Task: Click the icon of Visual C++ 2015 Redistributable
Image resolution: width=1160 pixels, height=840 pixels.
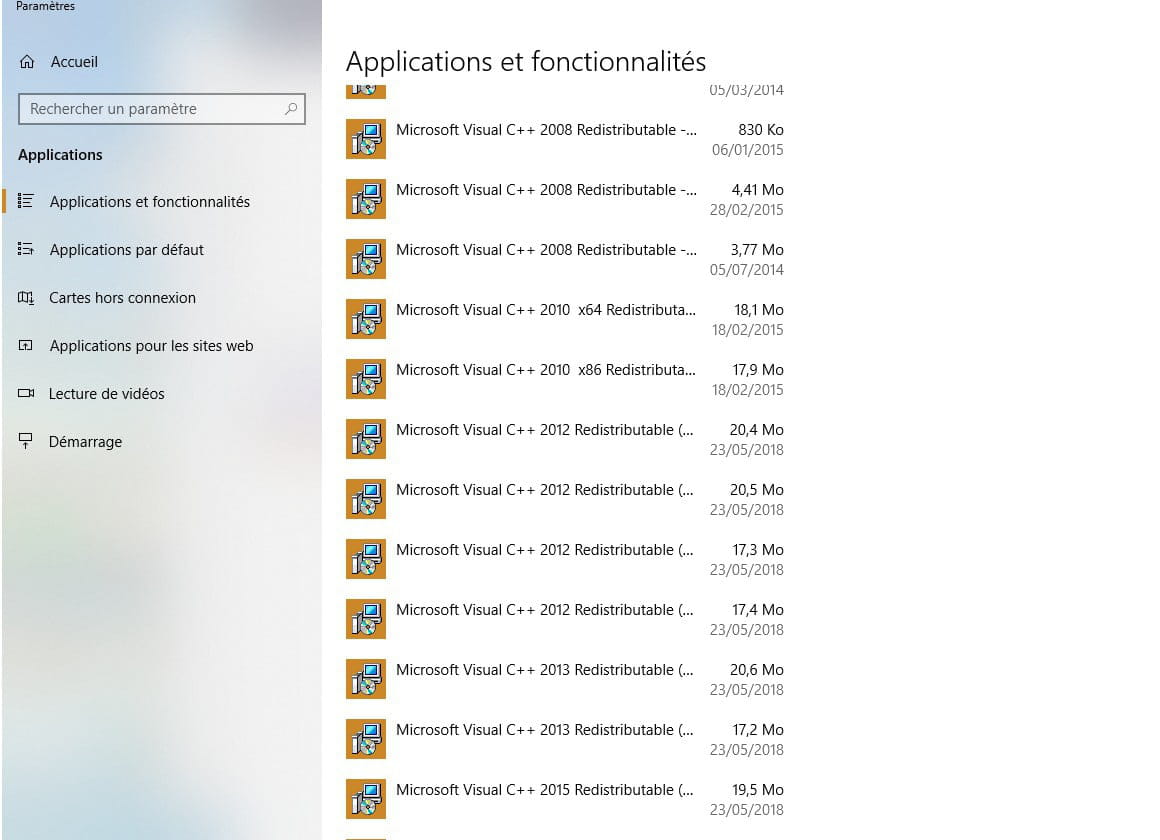Action: coord(365,799)
